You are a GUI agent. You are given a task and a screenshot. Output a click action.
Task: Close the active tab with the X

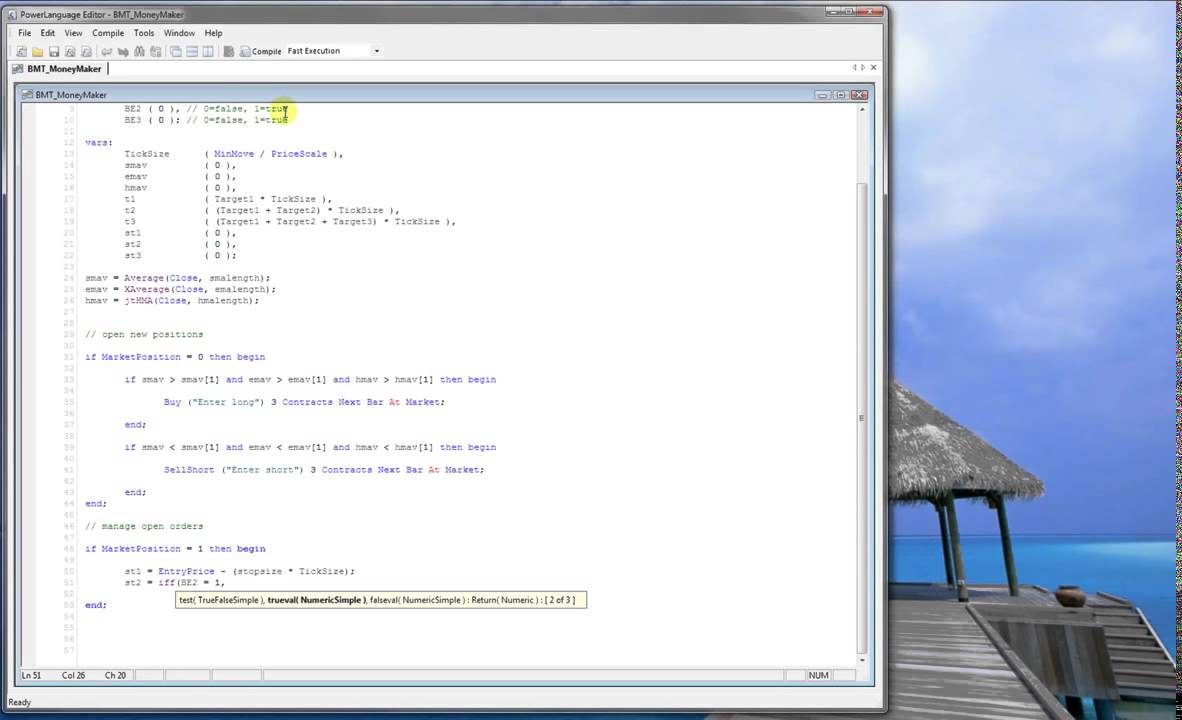tap(874, 68)
